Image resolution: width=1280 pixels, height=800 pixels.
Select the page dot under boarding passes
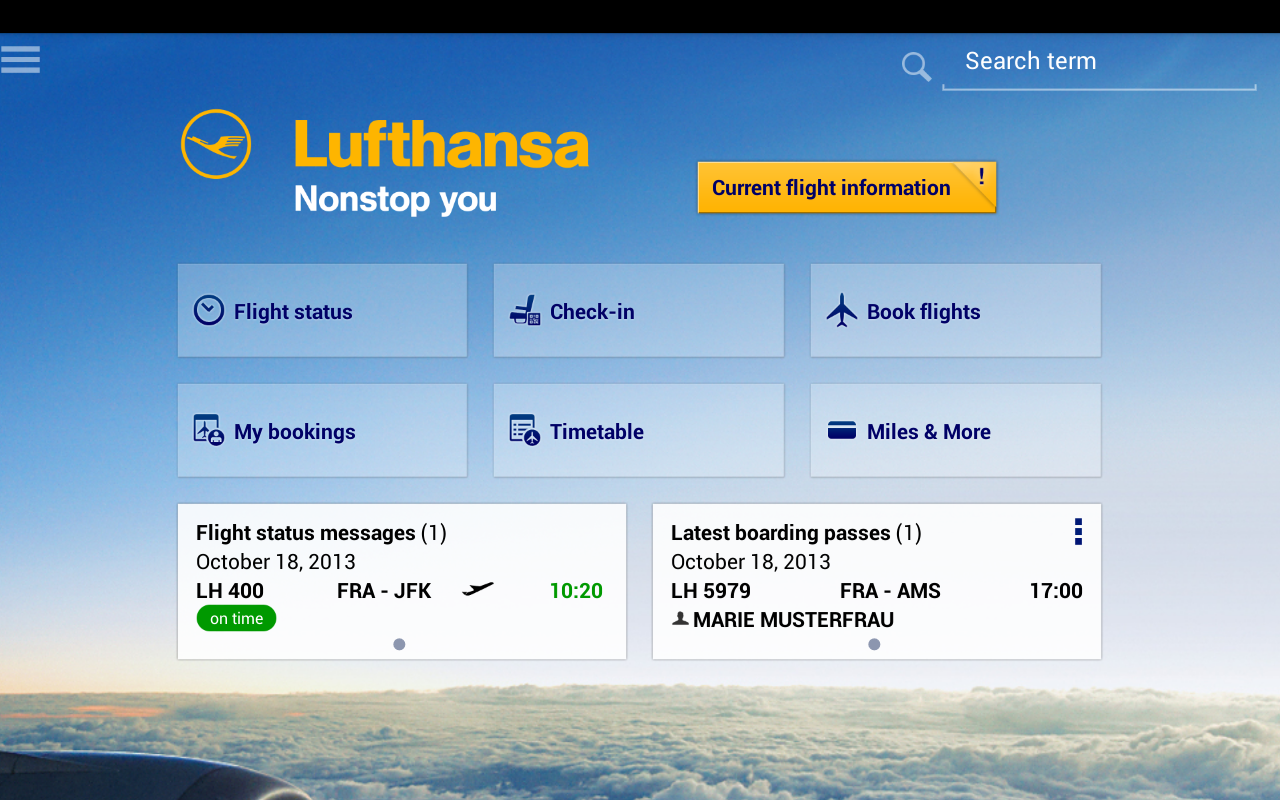point(874,645)
